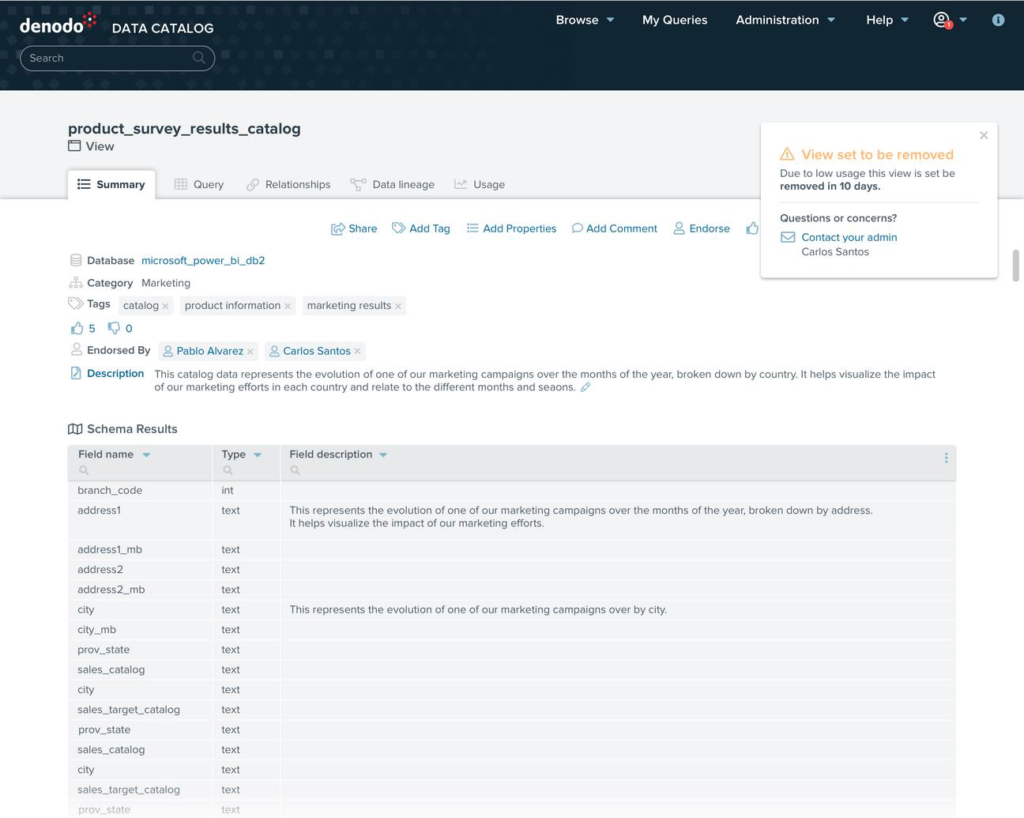Switch to the Data lineage tab
Image resolution: width=1024 pixels, height=818 pixels.
pos(392,185)
